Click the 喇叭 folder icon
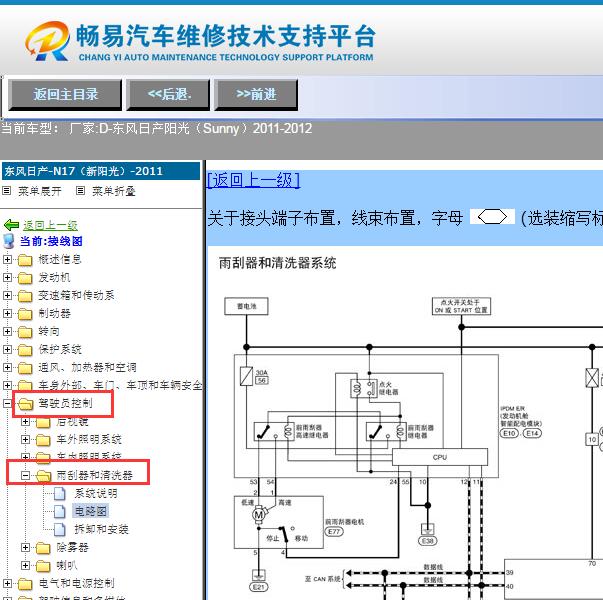 tap(43, 566)
